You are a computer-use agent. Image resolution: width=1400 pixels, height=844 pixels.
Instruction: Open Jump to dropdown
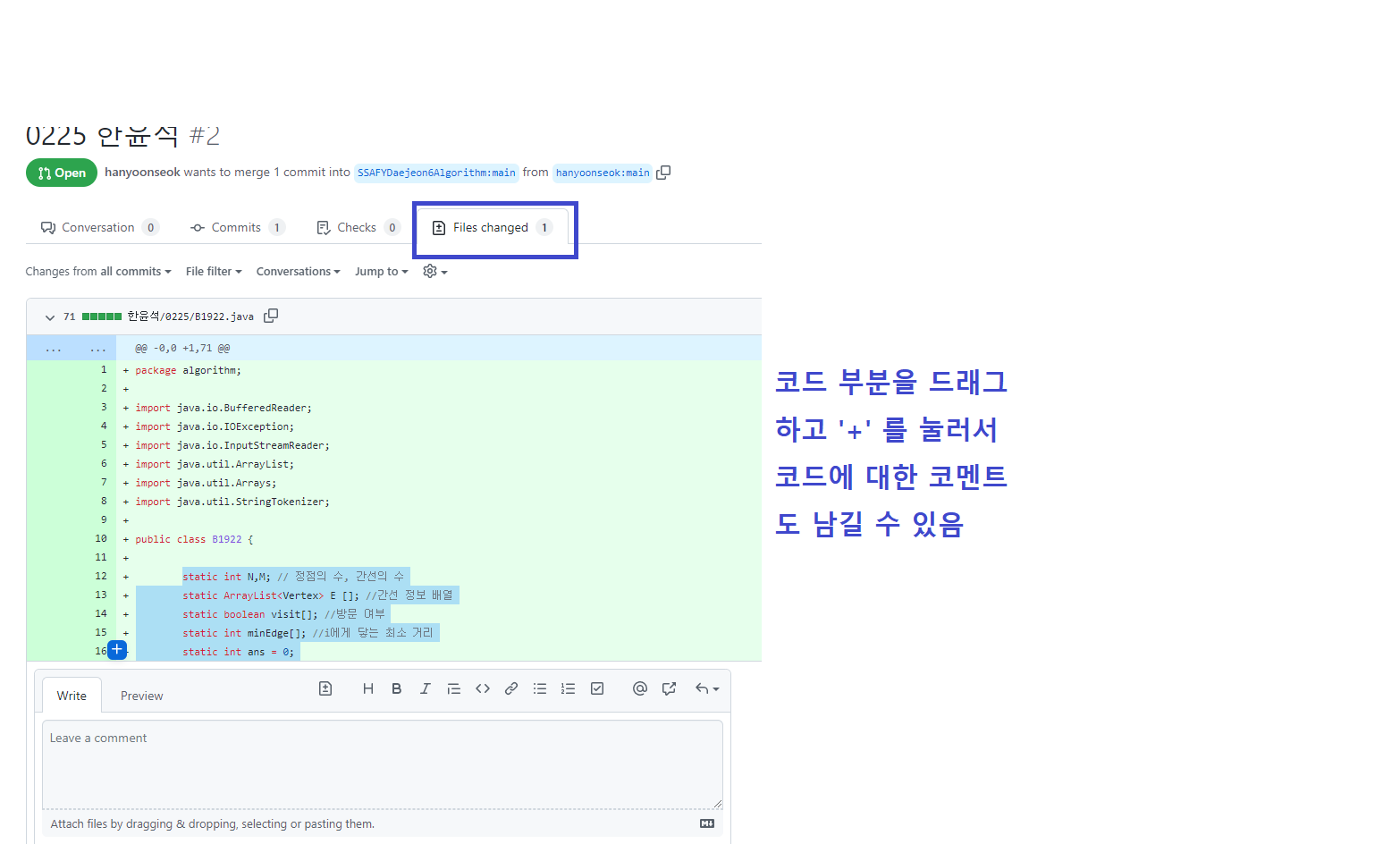381,271
